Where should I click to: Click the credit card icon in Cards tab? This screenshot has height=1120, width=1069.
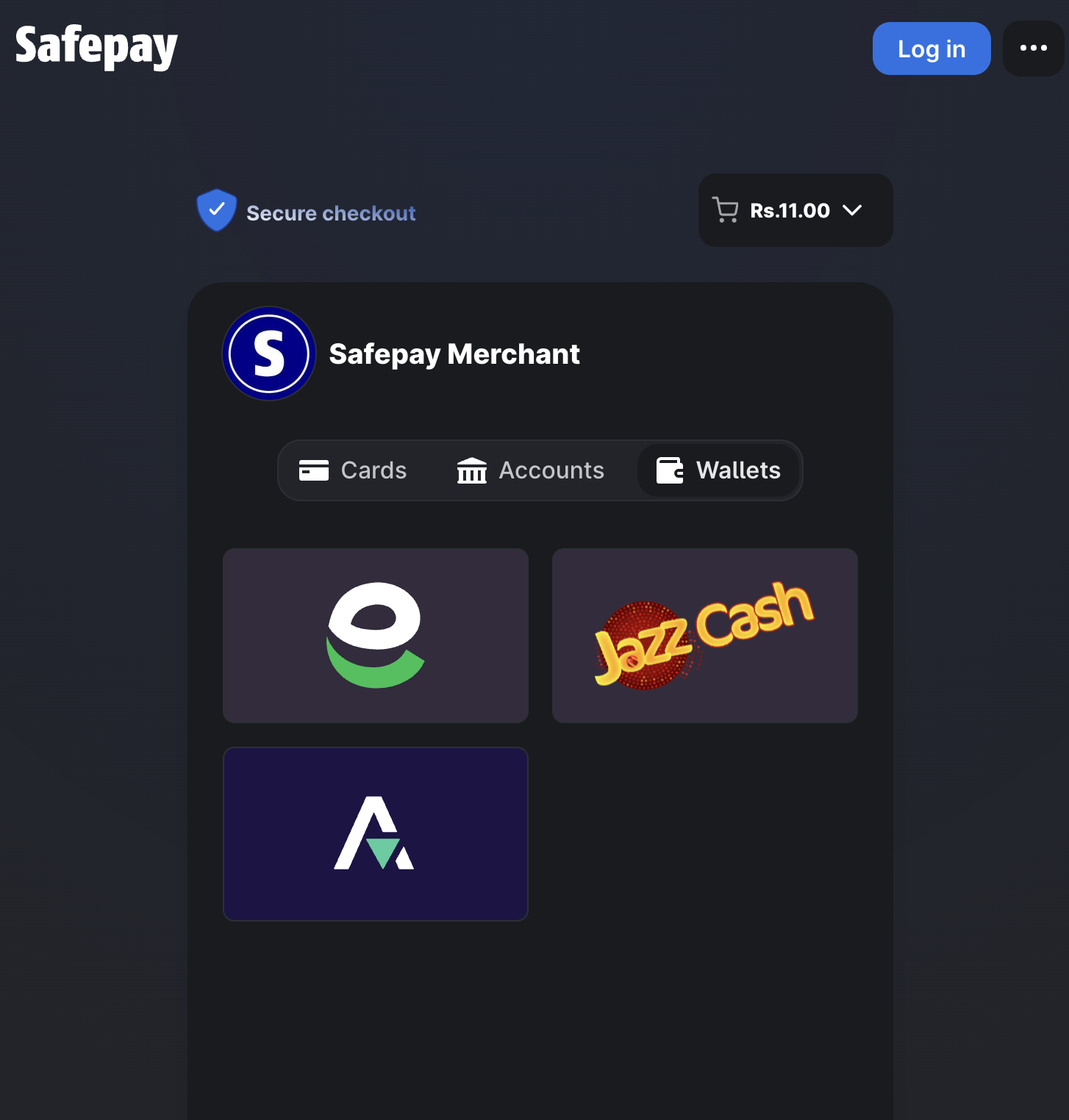(x=314, y=470)
